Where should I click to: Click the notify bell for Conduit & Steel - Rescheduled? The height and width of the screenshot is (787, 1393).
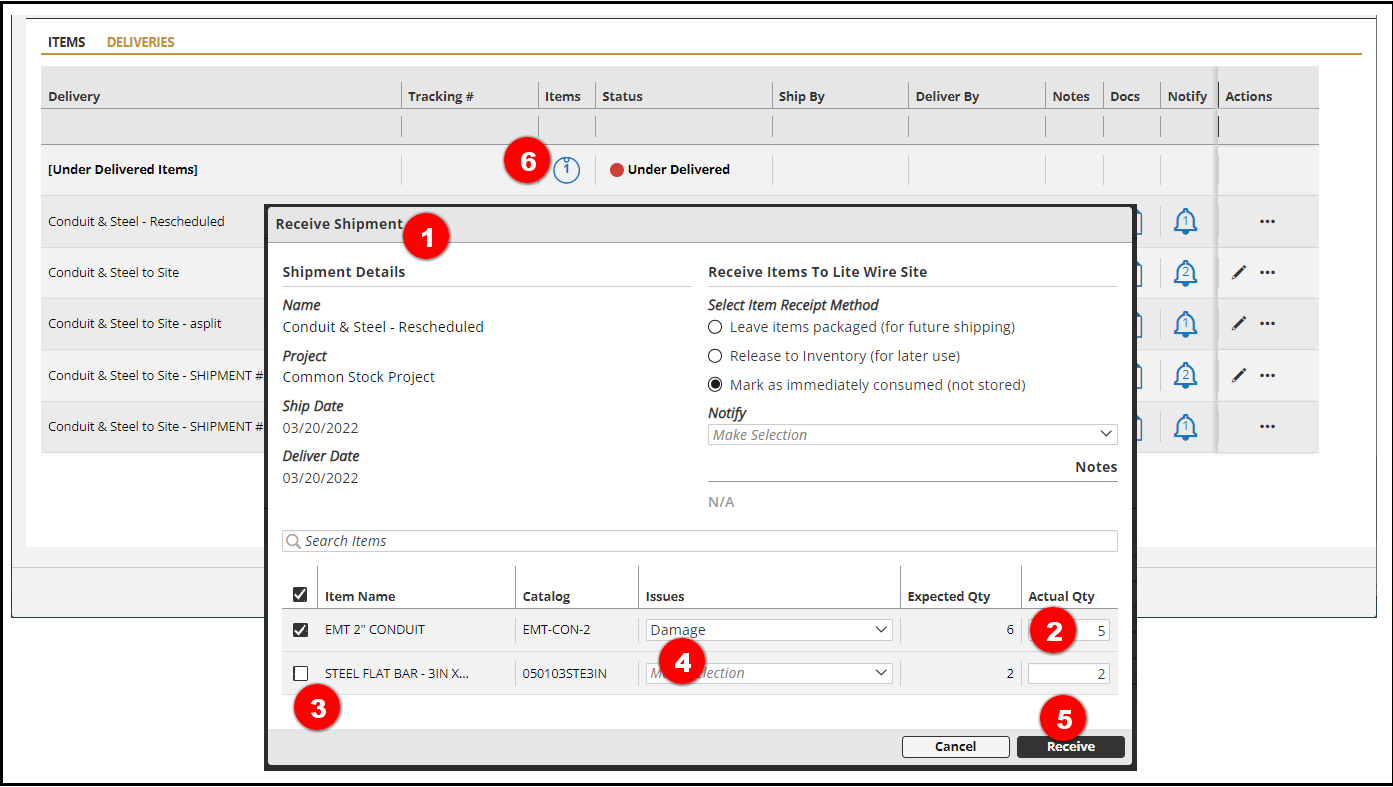(1185, 221)
